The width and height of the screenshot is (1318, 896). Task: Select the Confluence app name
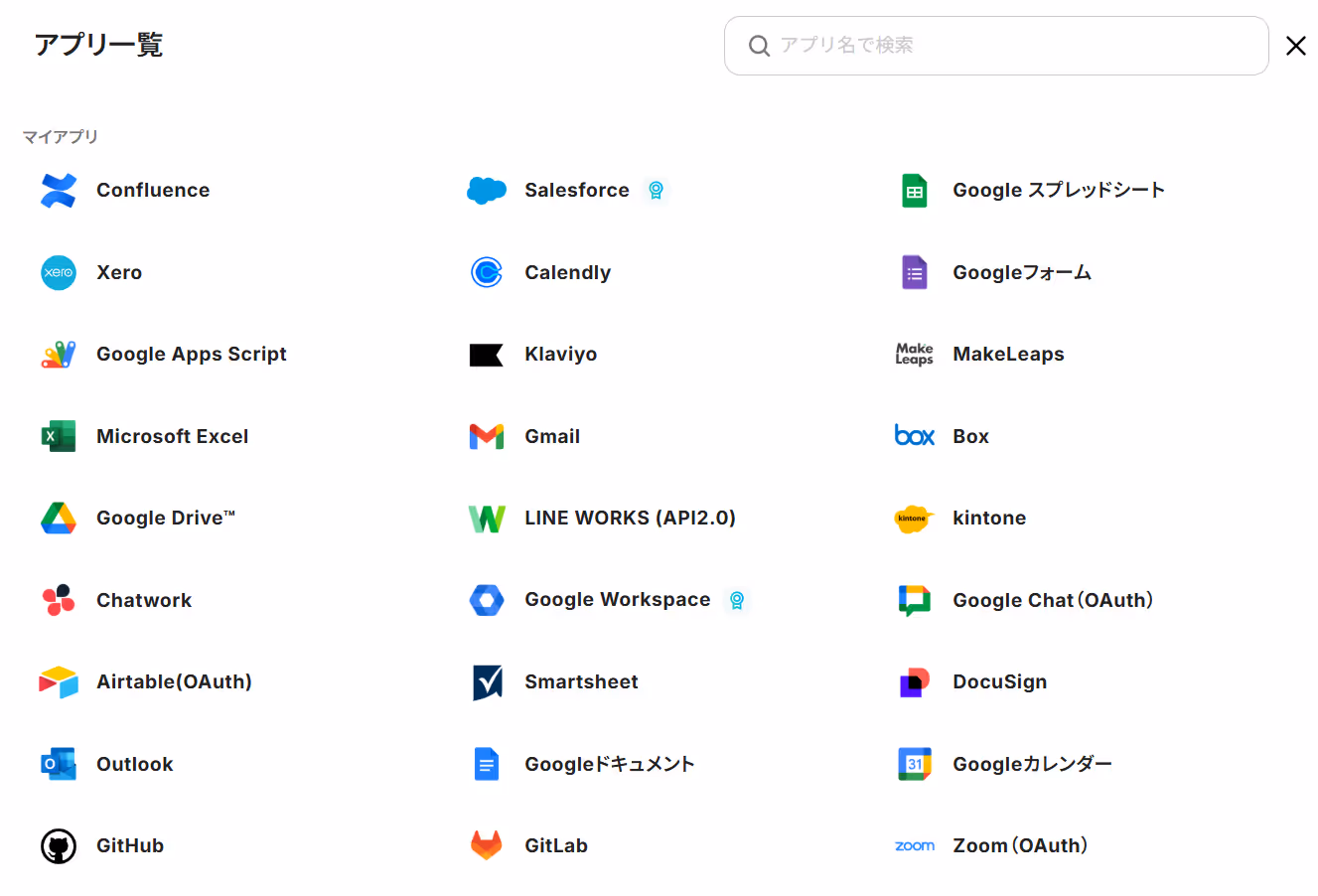point(153,191)
